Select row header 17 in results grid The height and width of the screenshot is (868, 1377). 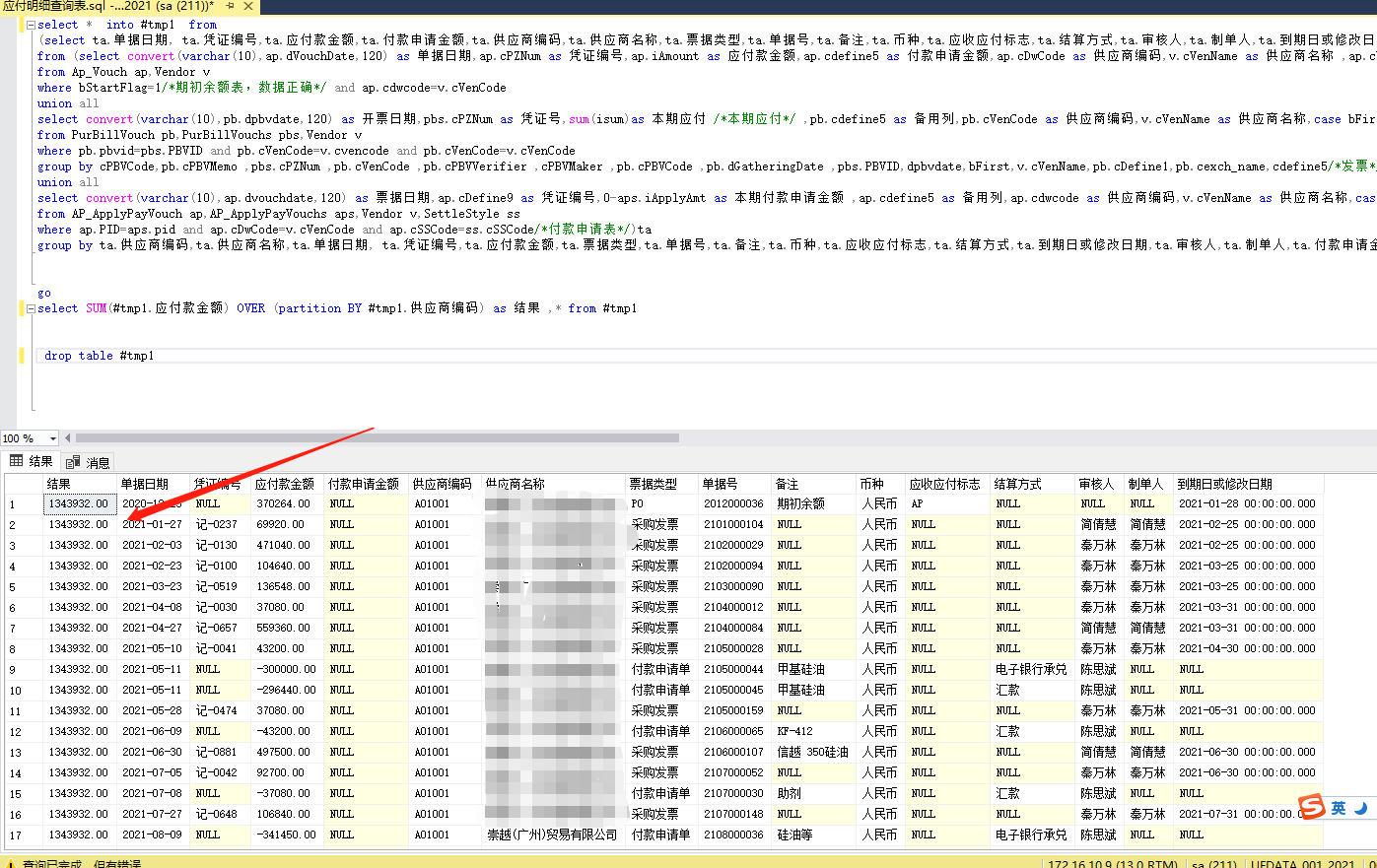click(x=24, y=835)
